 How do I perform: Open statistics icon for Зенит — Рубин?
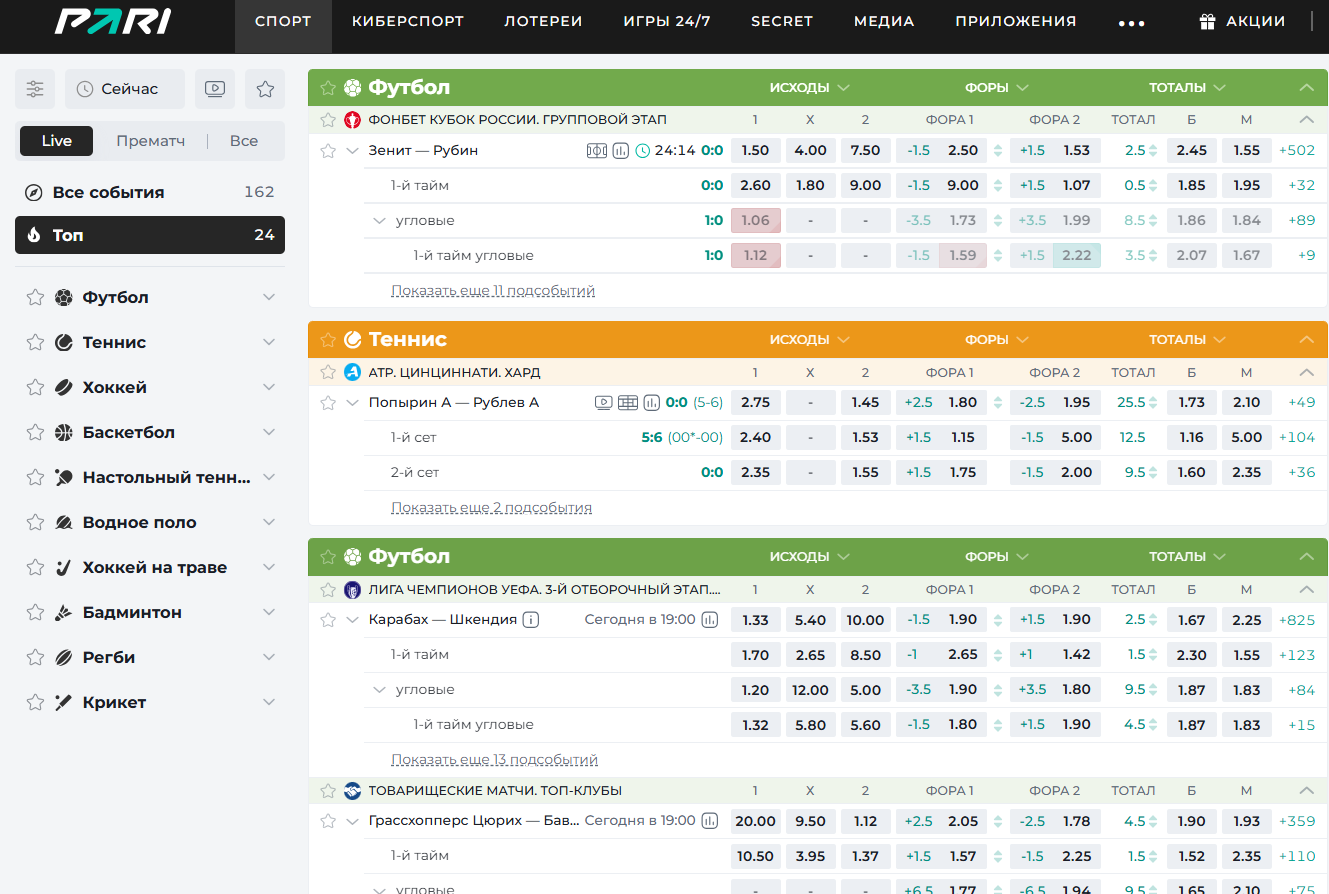621,151
